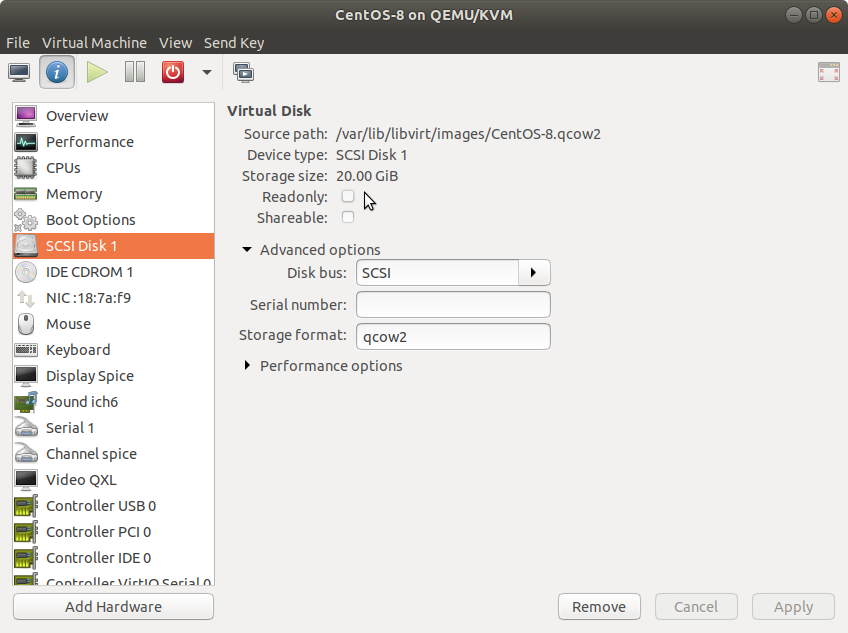The width and height of the screenshot is (848, 633).
Task: Focus the Storage format field
Action: coord(453,337)
